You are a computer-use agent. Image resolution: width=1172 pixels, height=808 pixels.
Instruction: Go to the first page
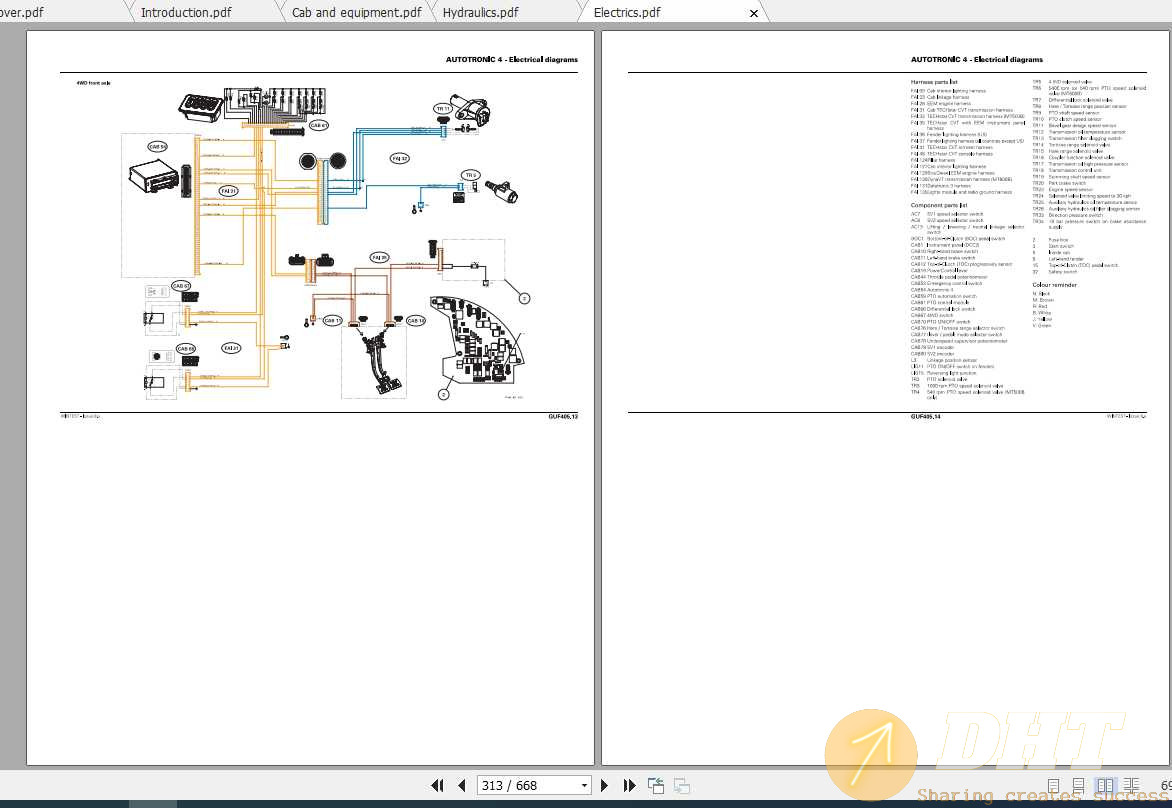point(437,786)
